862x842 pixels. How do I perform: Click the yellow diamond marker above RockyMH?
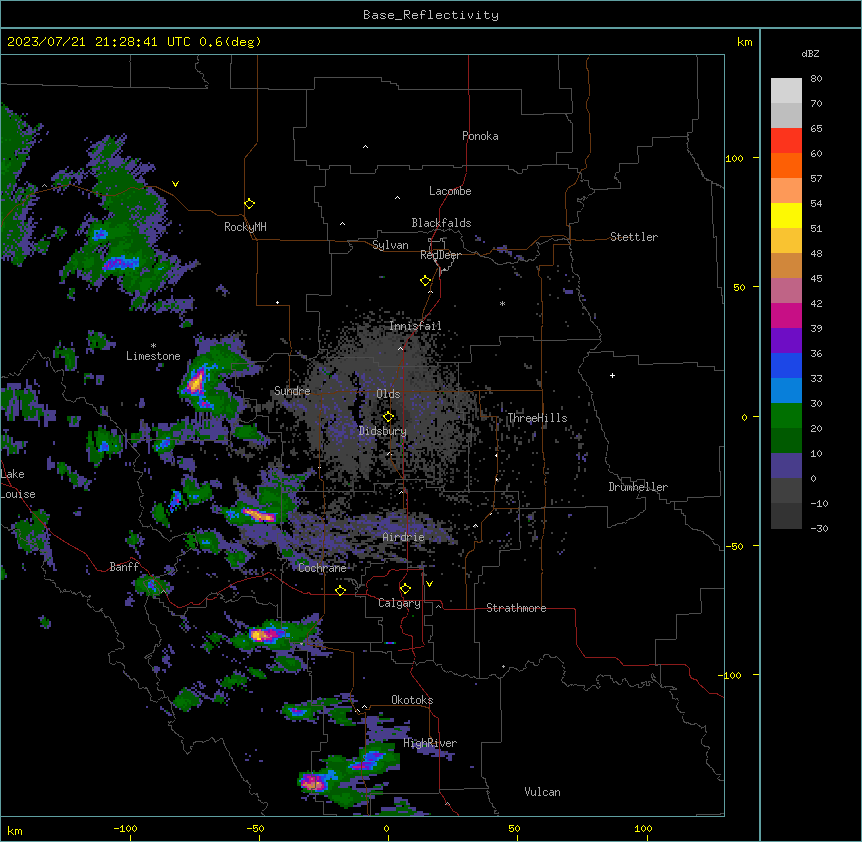pos(250,204)
